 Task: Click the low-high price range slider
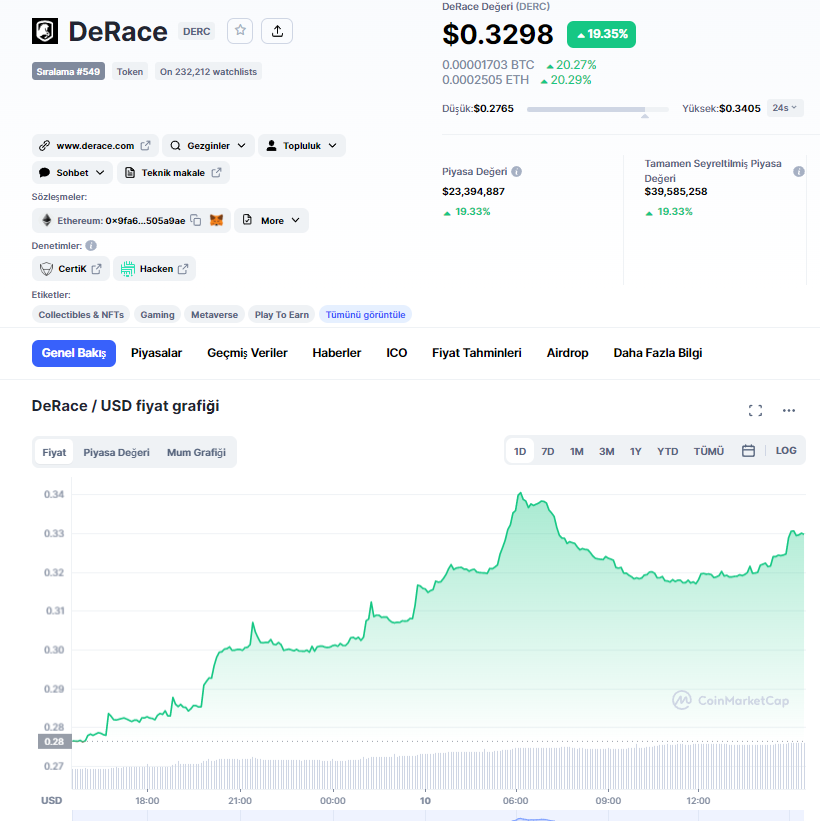(598, 109)
